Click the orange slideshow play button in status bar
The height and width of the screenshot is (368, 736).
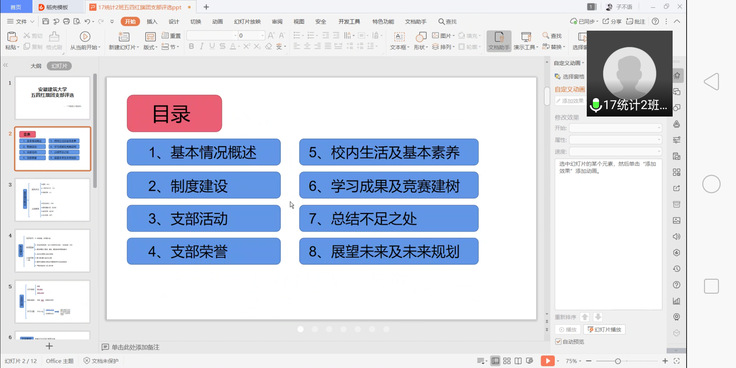pyautogui.click(x=547, y=360)
